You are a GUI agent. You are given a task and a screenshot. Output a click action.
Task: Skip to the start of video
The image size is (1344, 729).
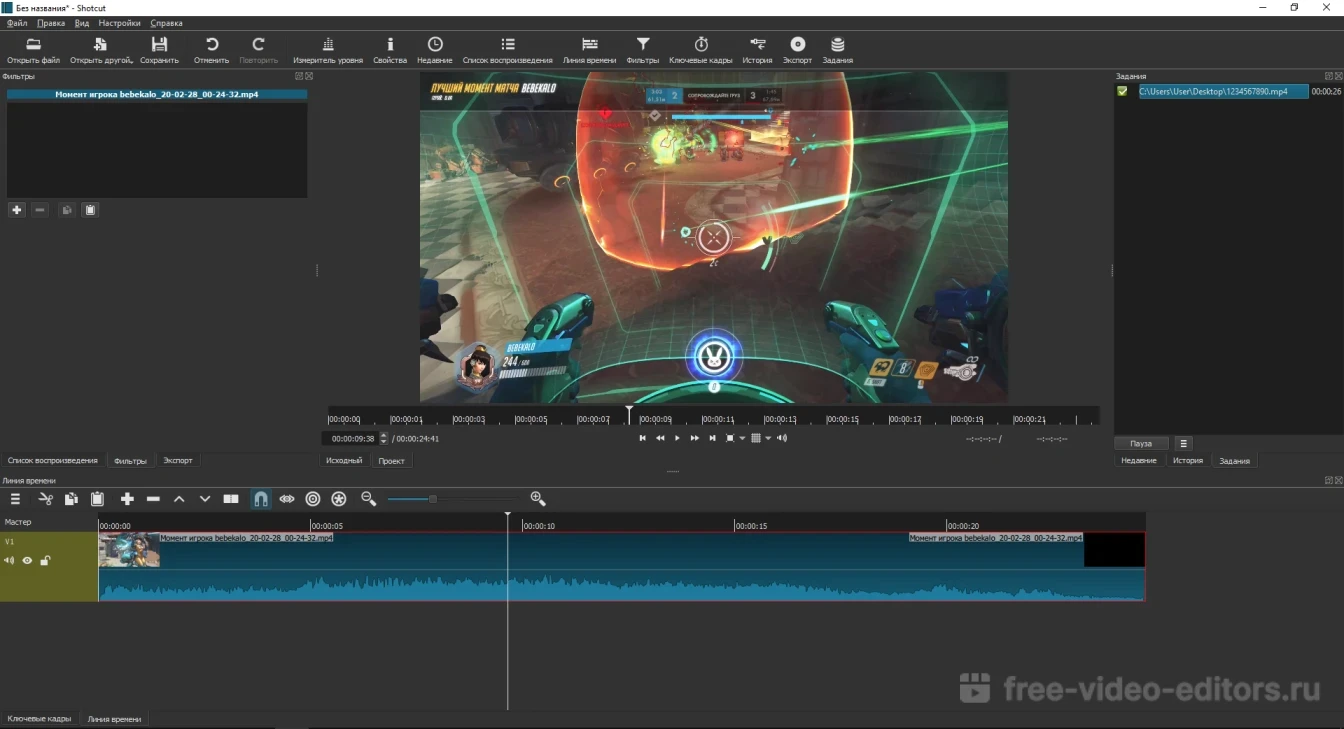pyautogui.click(x=642, y=438)
